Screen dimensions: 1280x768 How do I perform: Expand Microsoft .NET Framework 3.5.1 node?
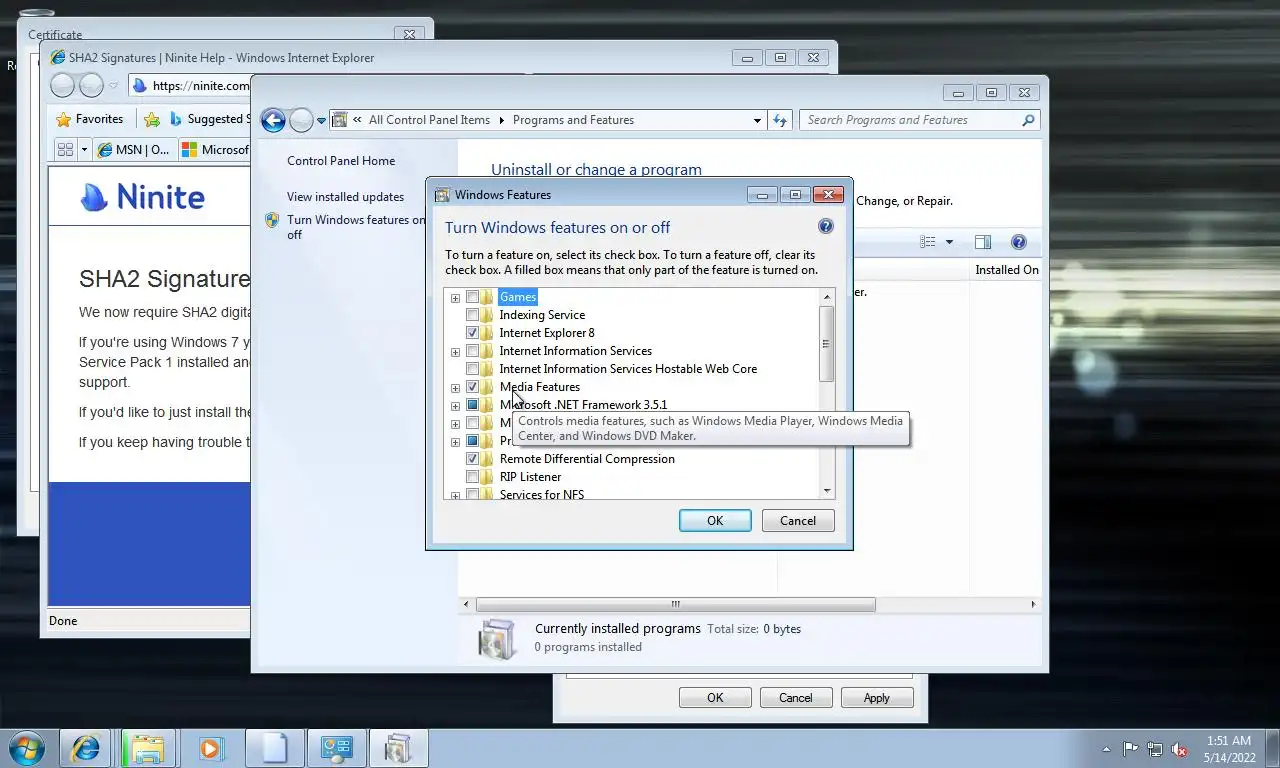(x=455, y=406)
